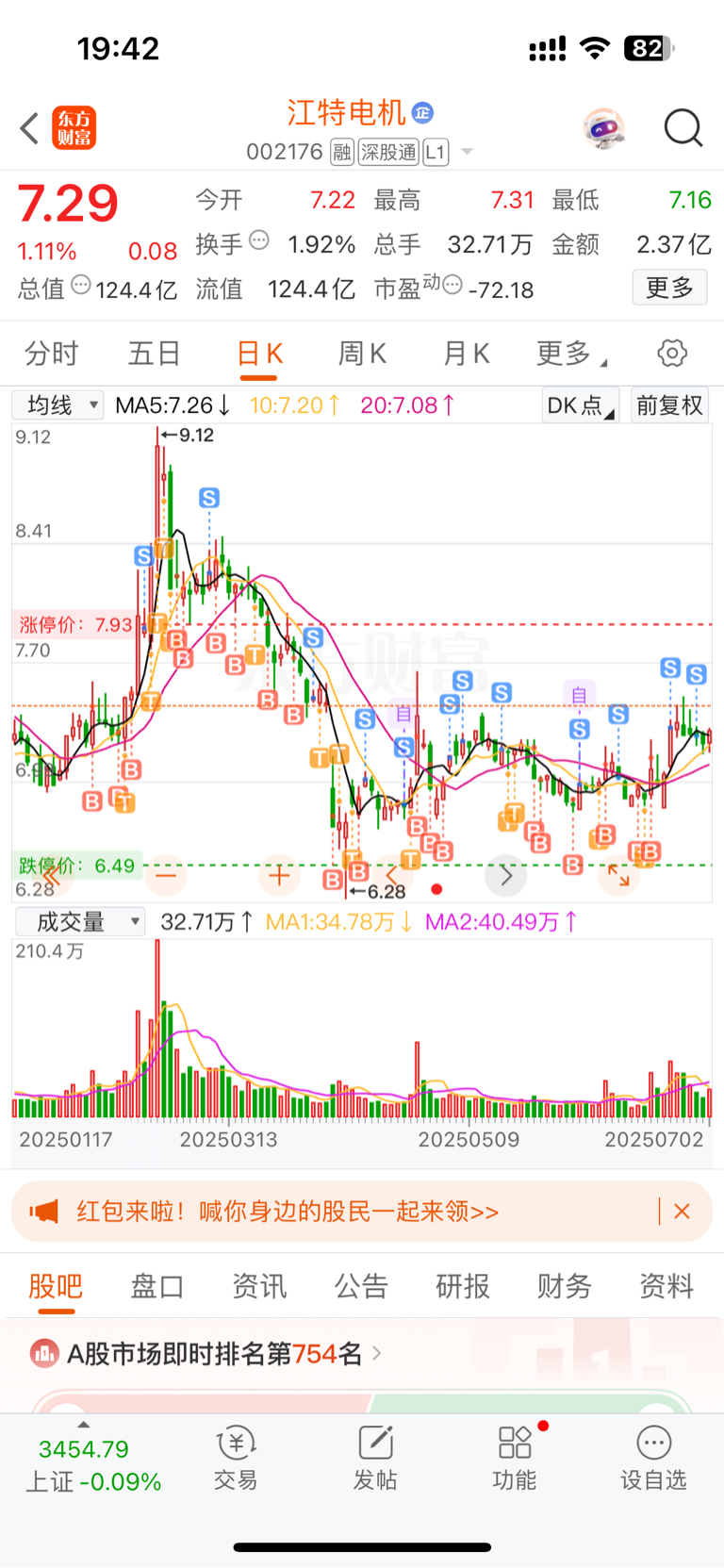Switch to the 月K chart tab
The width and height of the screenshot is (724, 1568).
(466, 354)
